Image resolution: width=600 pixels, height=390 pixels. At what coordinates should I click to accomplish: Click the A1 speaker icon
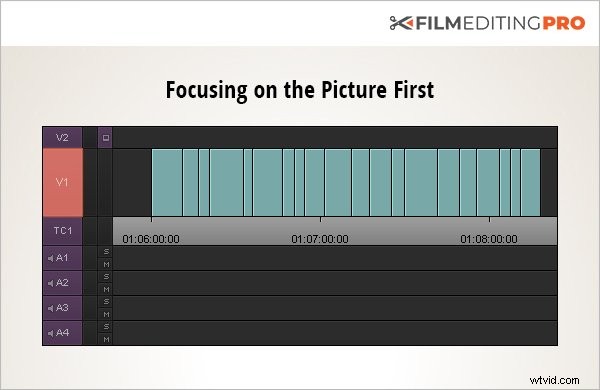(x=51, y=258)
